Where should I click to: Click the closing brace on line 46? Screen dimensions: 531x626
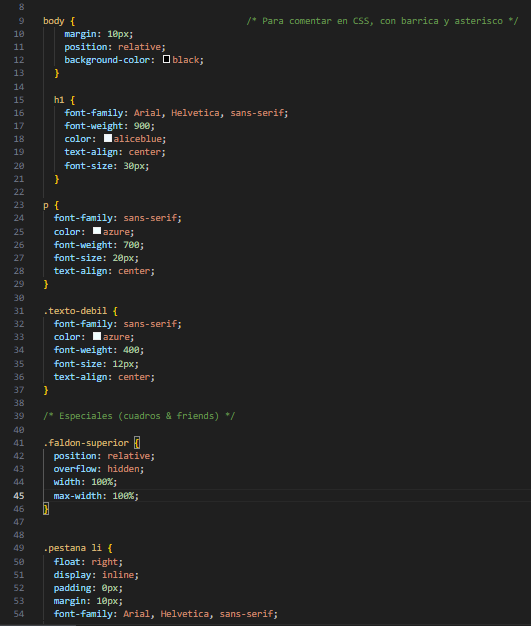(x=46, y=509)
